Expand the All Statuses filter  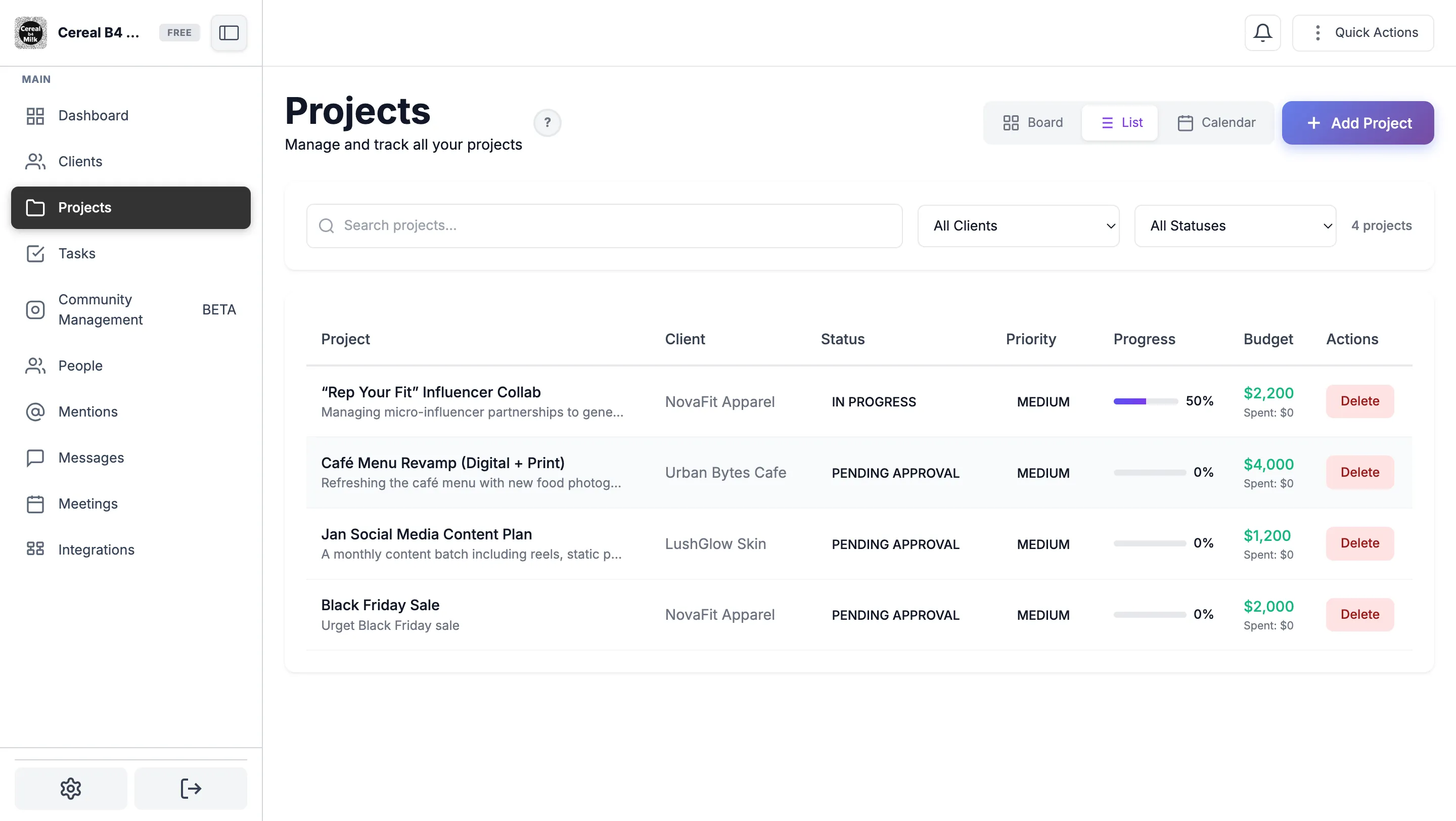[x=1235, y=225]
